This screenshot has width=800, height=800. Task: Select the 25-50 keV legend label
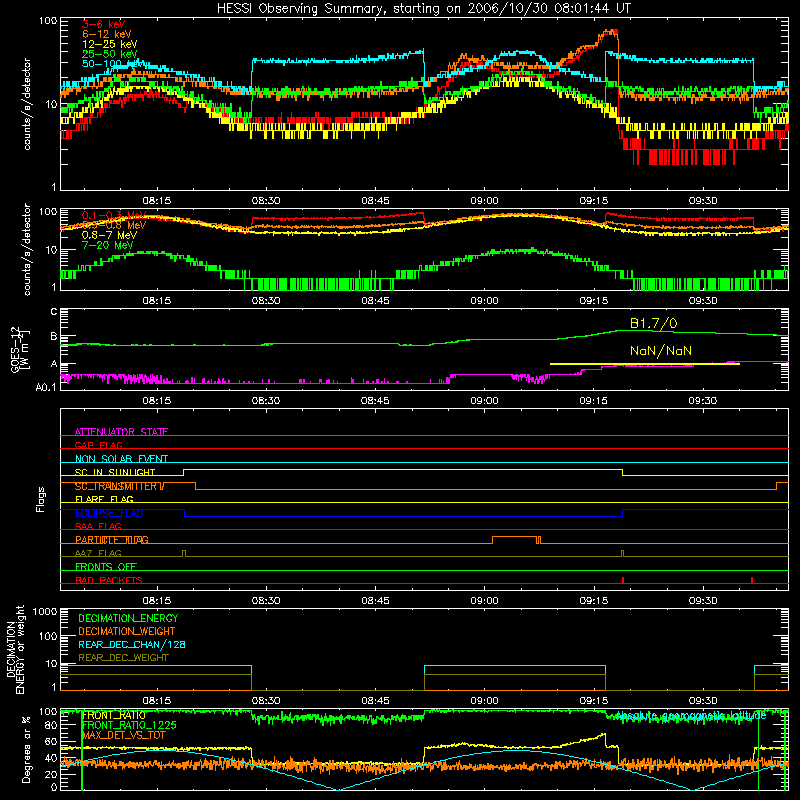click(x=109, y=54)
